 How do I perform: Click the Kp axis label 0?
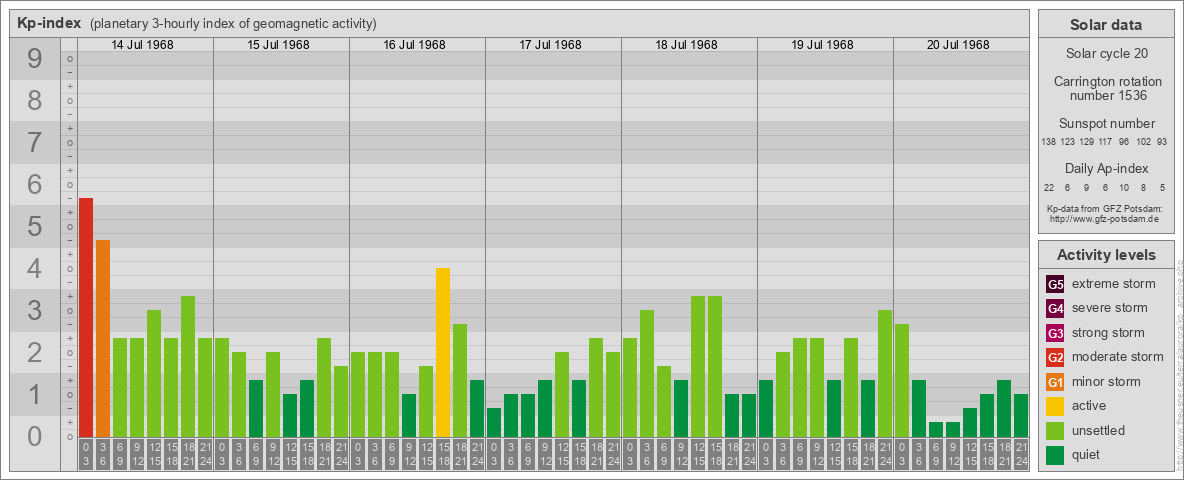pos(34,435)
